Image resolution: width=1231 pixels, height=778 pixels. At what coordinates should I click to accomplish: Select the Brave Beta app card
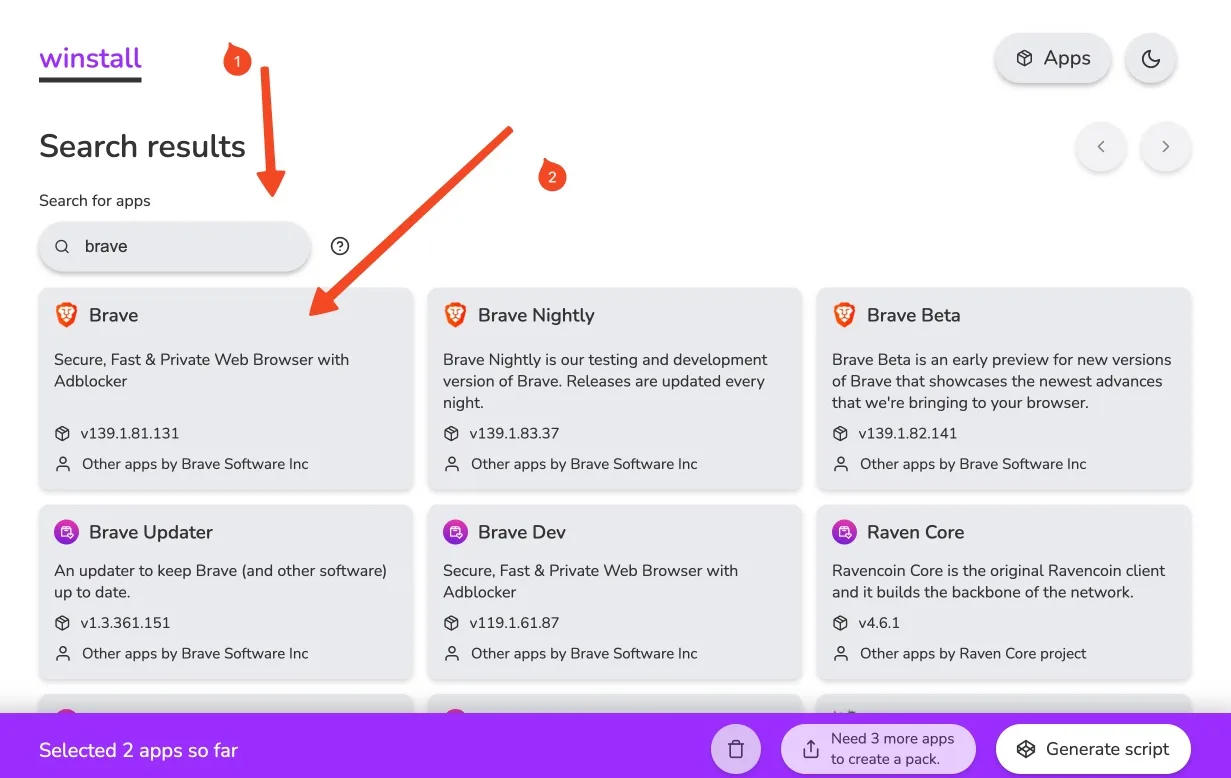[x=1003, y=389]
